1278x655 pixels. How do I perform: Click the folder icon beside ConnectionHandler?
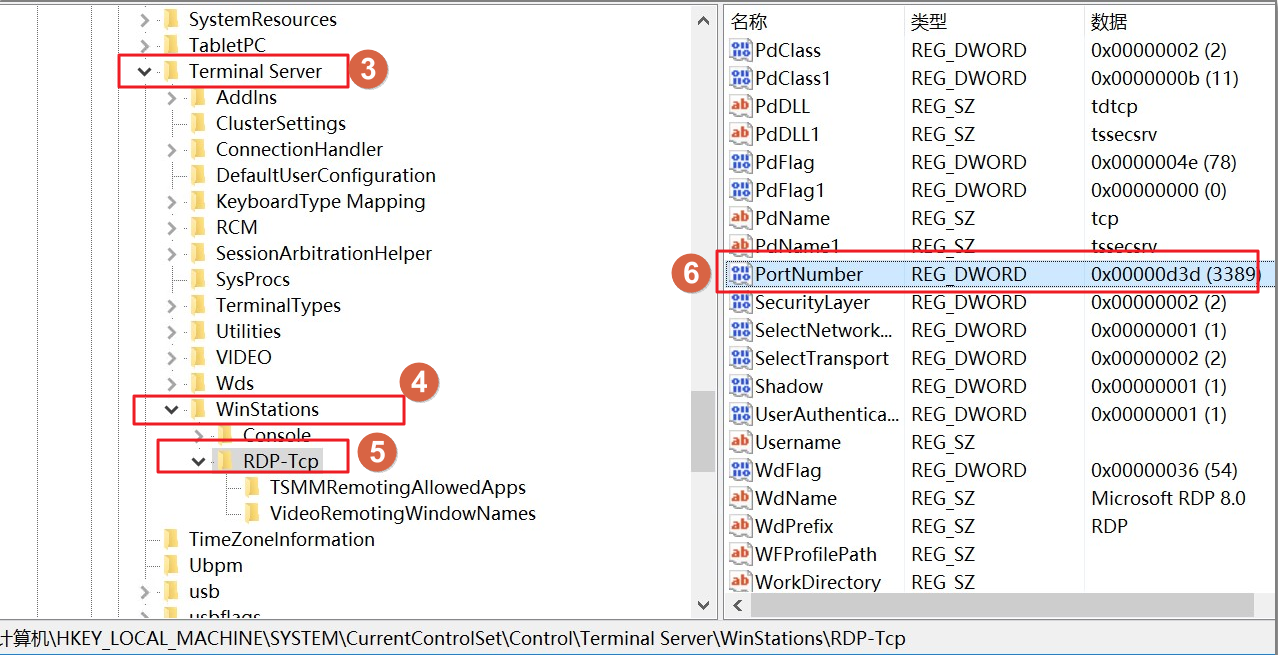pyautogui.click(x=198, y=149)
